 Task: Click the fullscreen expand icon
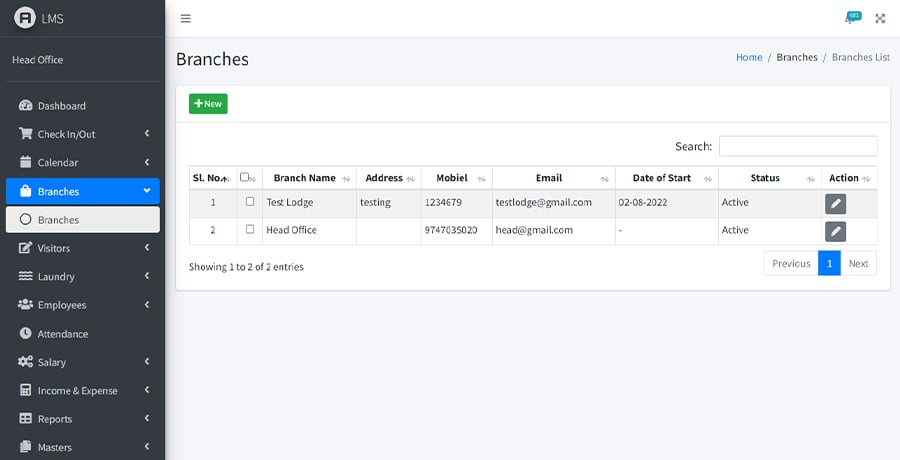(x=880, y=19)
